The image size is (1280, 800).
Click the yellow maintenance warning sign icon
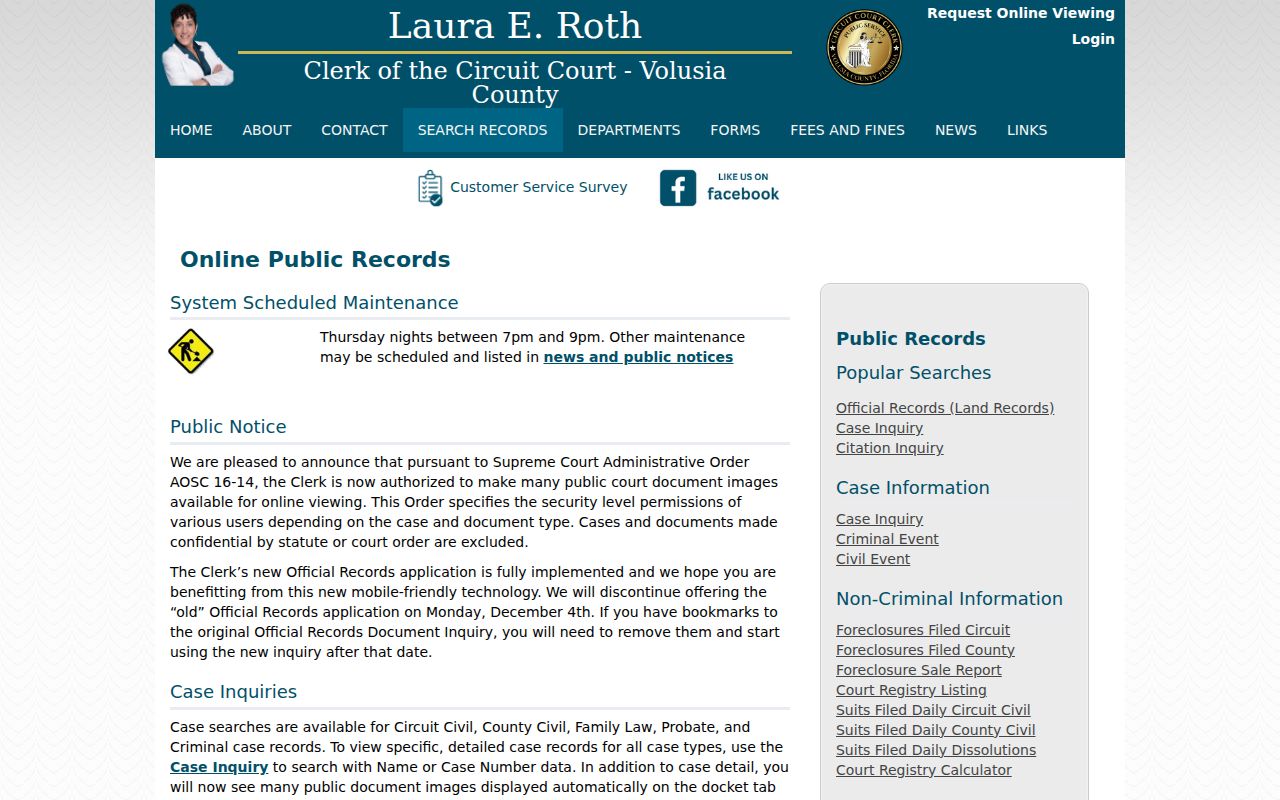click(x=191, y=351)
